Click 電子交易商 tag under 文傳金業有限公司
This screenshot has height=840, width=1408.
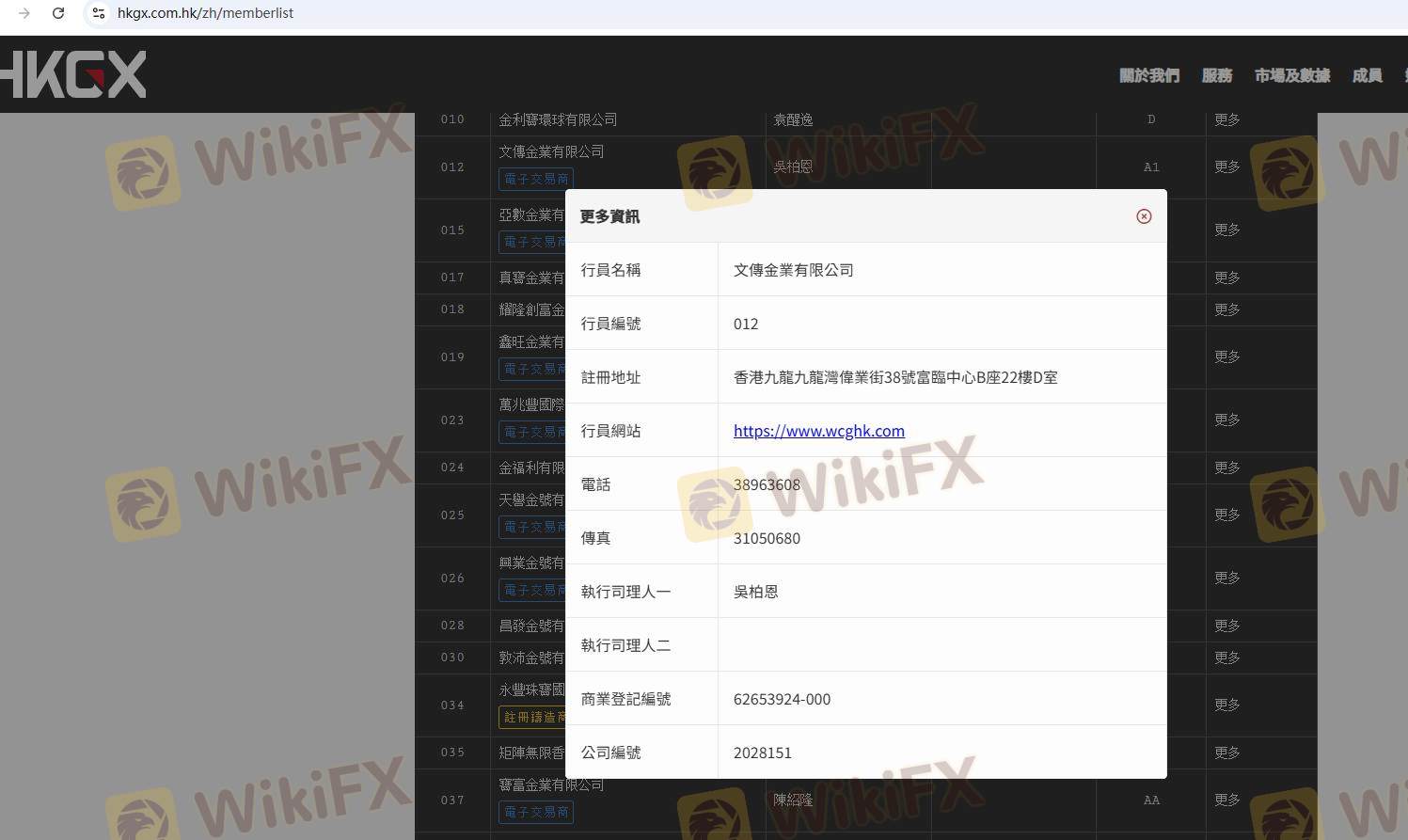coord(536,179)
